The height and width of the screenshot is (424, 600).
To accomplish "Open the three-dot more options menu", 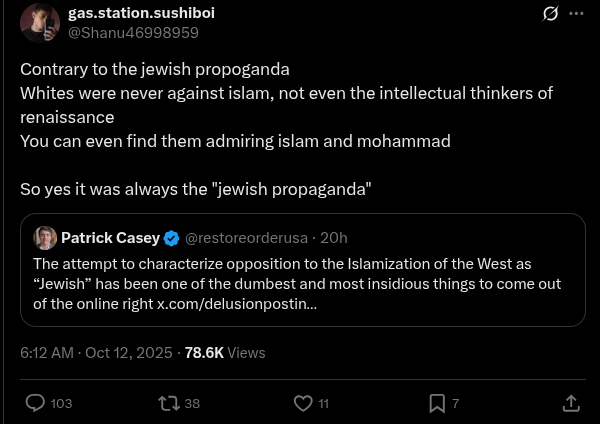I will 576,13.
